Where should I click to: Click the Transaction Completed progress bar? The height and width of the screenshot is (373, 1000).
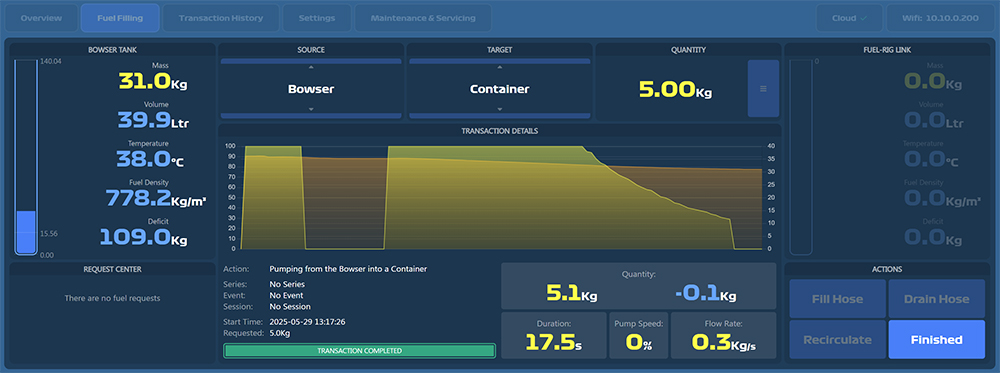click(359, 351)
